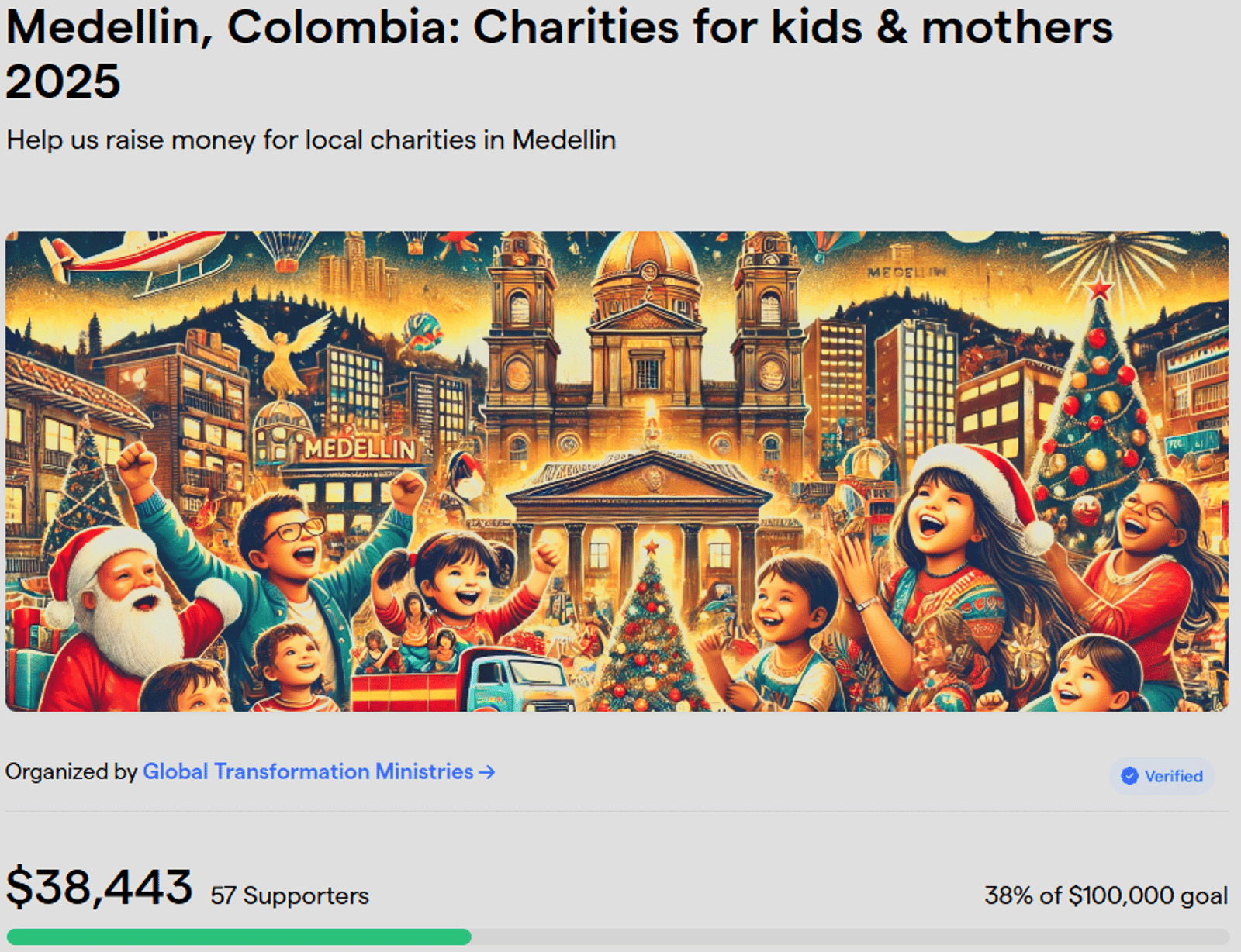Click the gray unfilled part of progress bar

pyautogui.click(x=850, y=936)
